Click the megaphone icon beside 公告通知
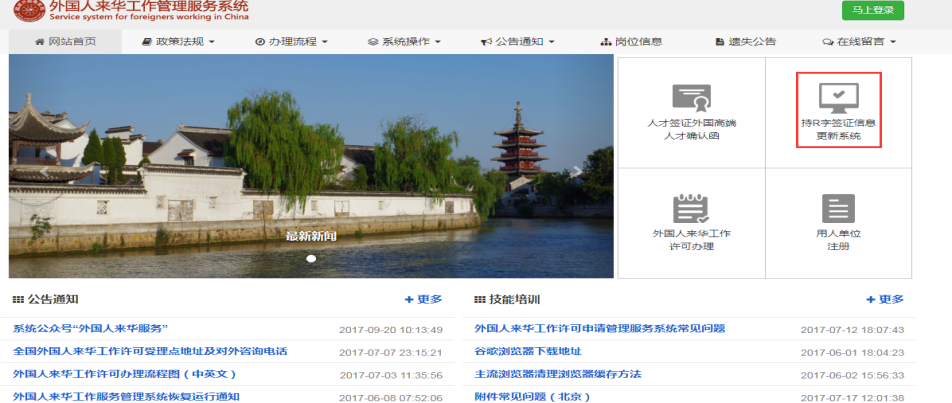 (486, 42)
